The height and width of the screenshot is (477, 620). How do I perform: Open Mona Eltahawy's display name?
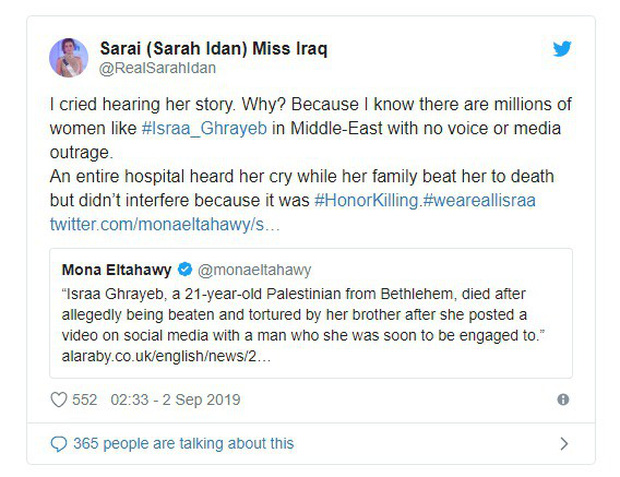pyautogui.click(x=117, y=269)
